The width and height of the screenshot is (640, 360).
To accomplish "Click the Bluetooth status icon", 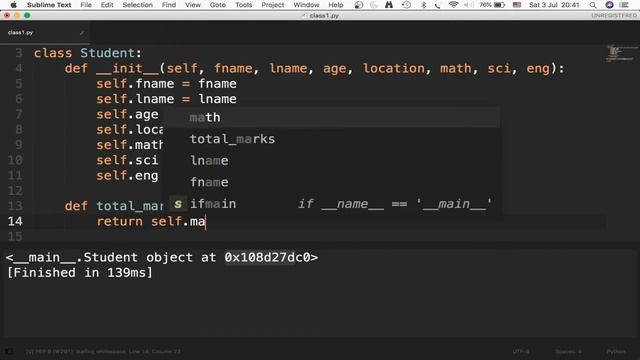I will (423, 5).
